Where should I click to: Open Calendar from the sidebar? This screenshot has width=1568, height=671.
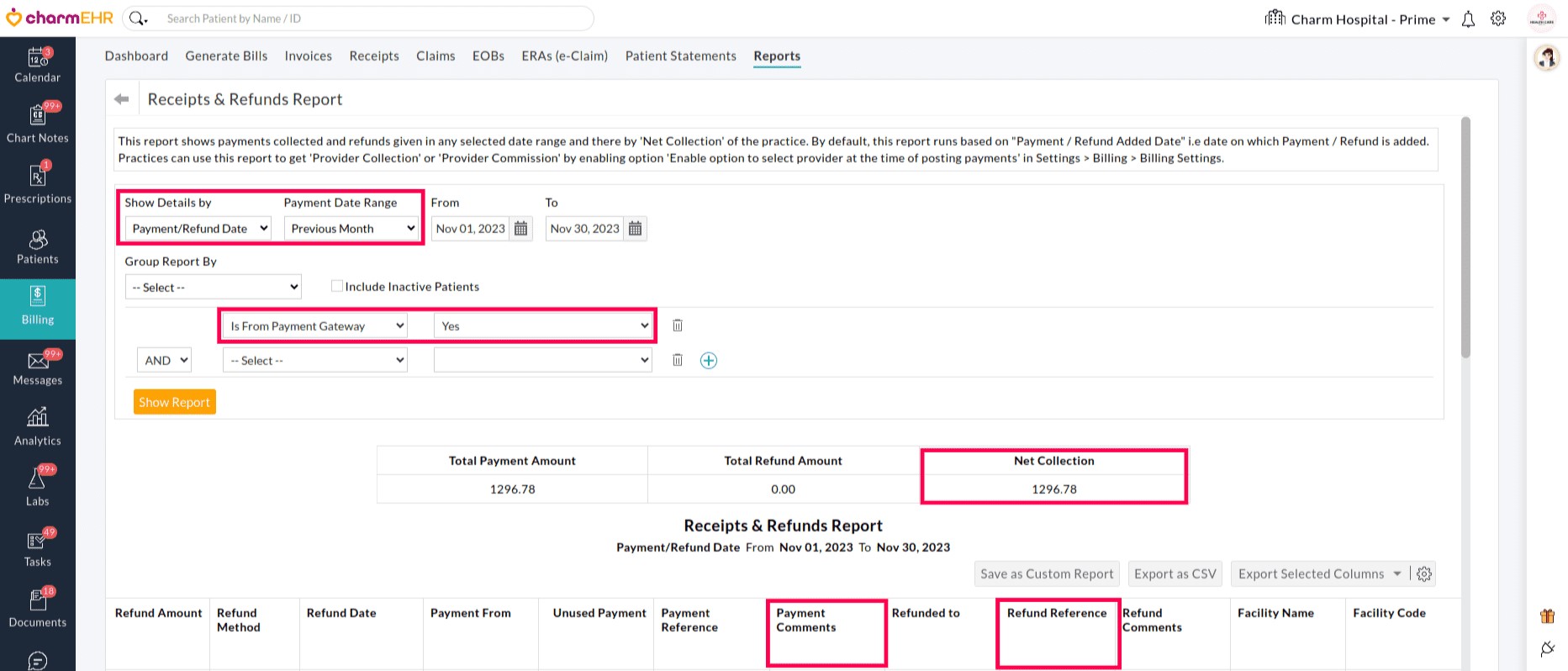point(37,66)
